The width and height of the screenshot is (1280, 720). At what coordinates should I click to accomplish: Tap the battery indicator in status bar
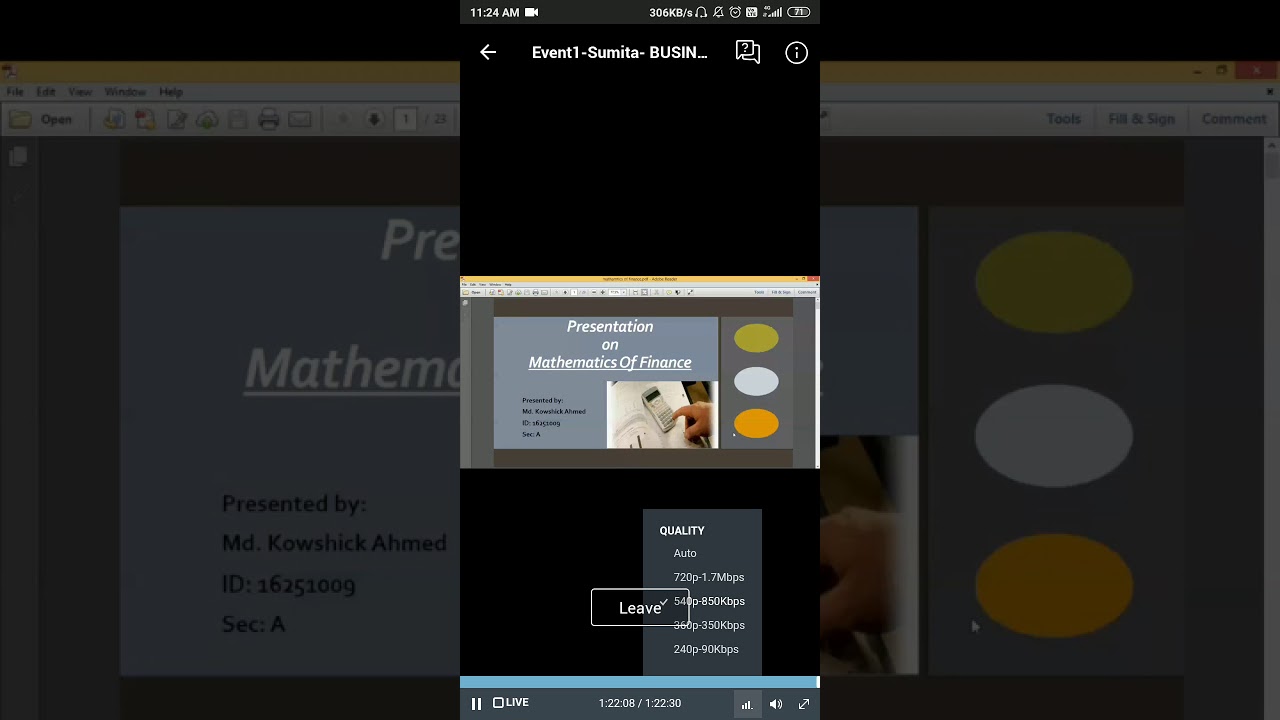click(x=799, y=12)
